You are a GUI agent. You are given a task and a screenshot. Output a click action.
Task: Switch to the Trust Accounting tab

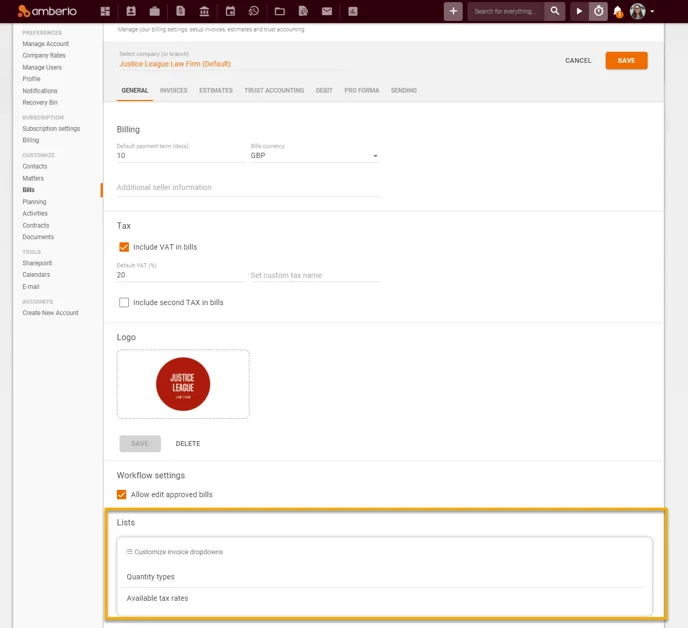[x=274, y=90]
